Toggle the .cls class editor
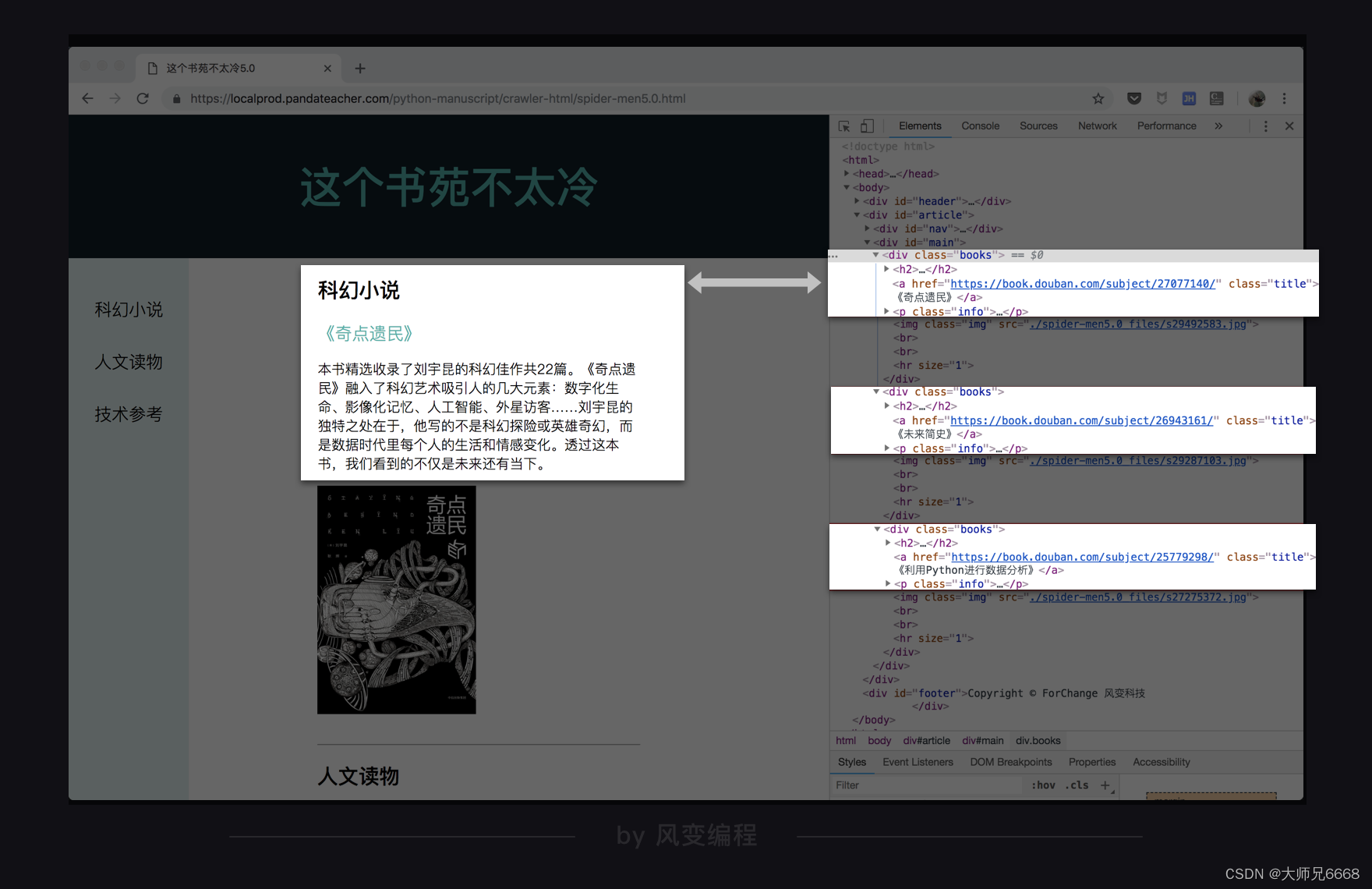The image size is (1372, 889). tap(1077, 785)
